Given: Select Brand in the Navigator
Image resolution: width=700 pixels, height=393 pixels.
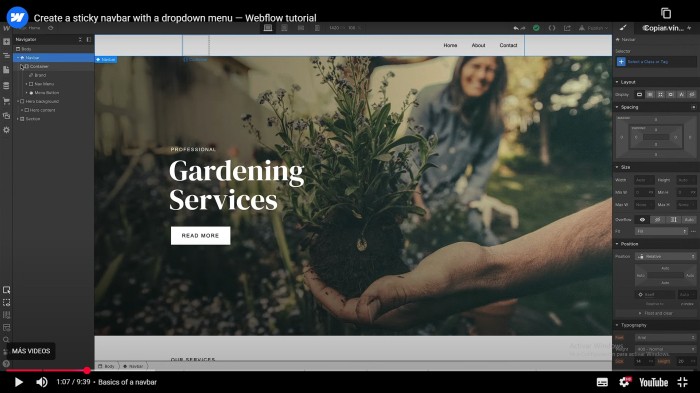Looking at the screenshot, I should coord(40,75).
